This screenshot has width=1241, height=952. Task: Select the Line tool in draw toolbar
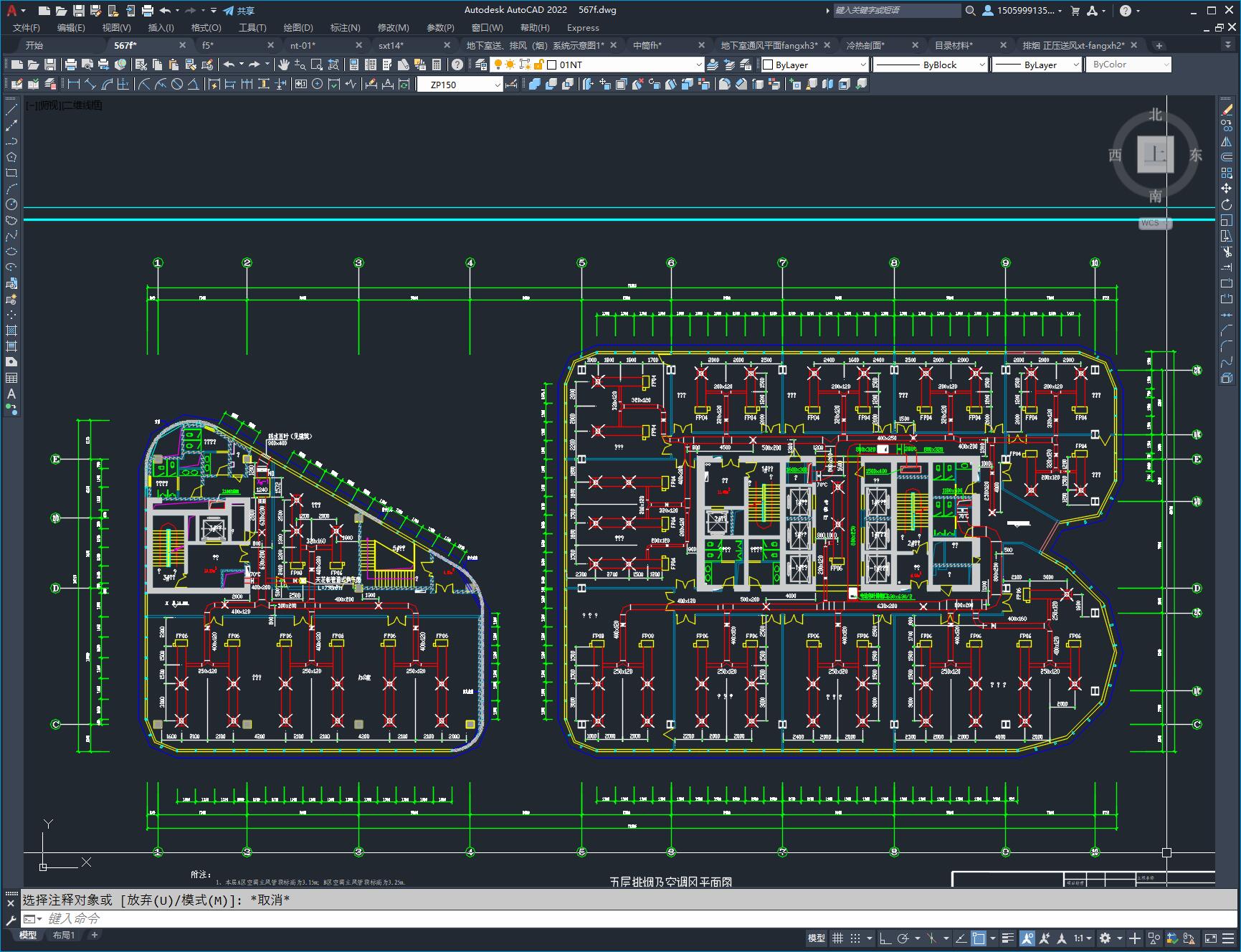[11, 110]
